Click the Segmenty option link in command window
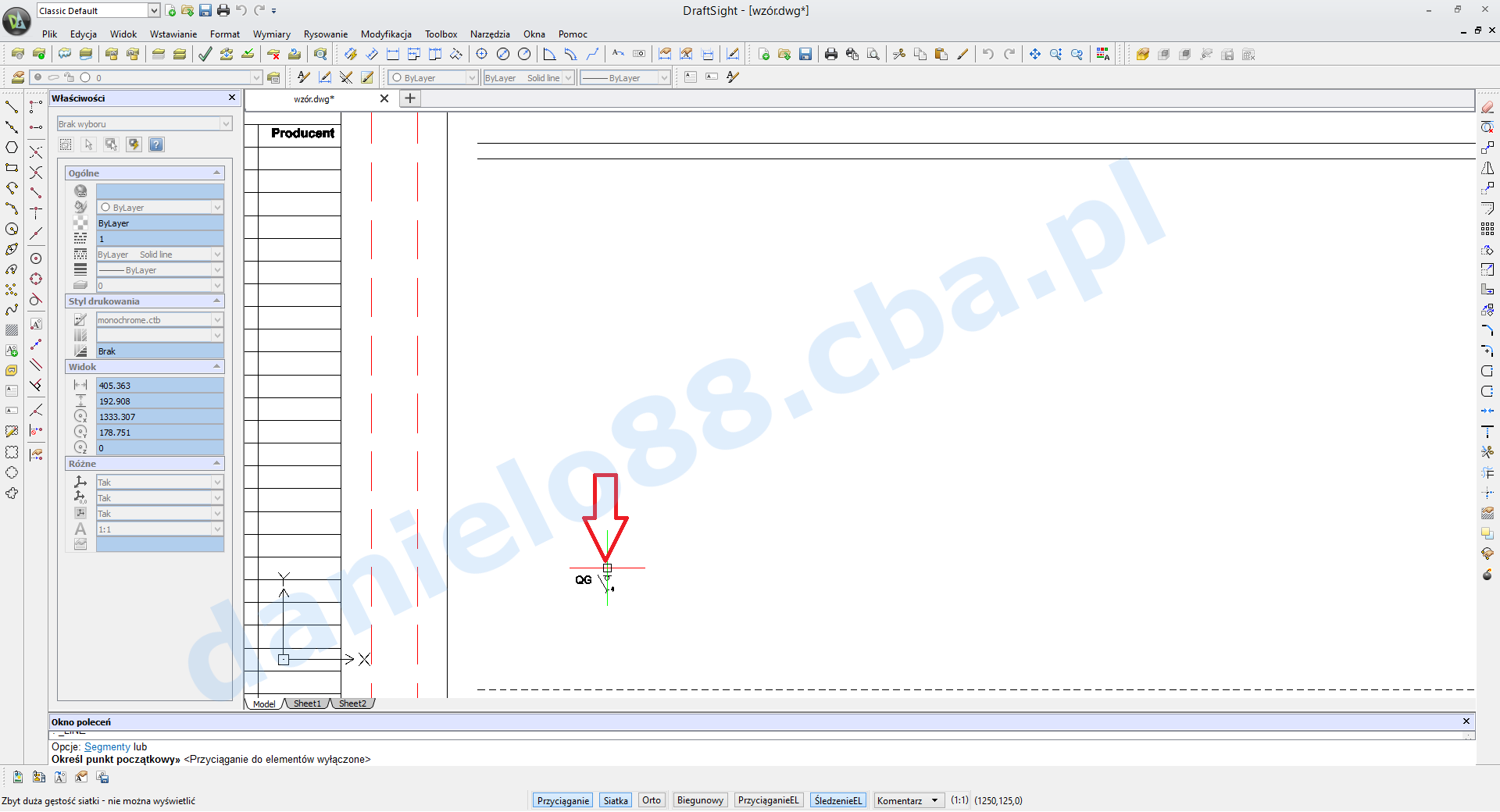 [x=107, y=747]
